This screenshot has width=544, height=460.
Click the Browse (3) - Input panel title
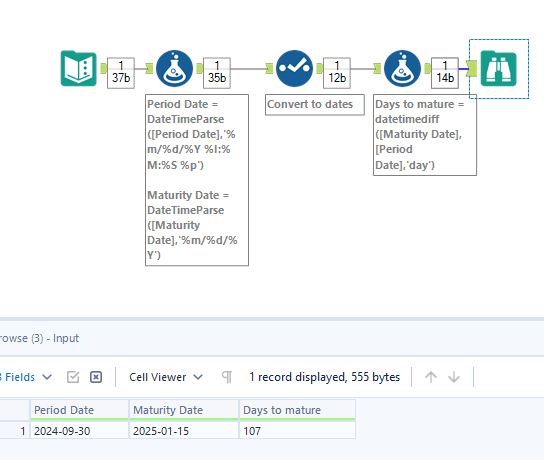click(39, 338)
